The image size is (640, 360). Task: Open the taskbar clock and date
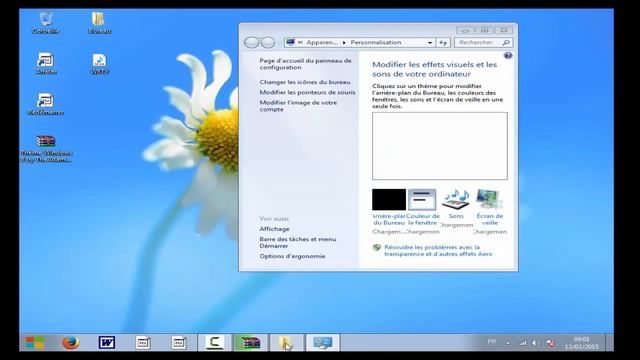pyautogui.click(x=582, y=343)
